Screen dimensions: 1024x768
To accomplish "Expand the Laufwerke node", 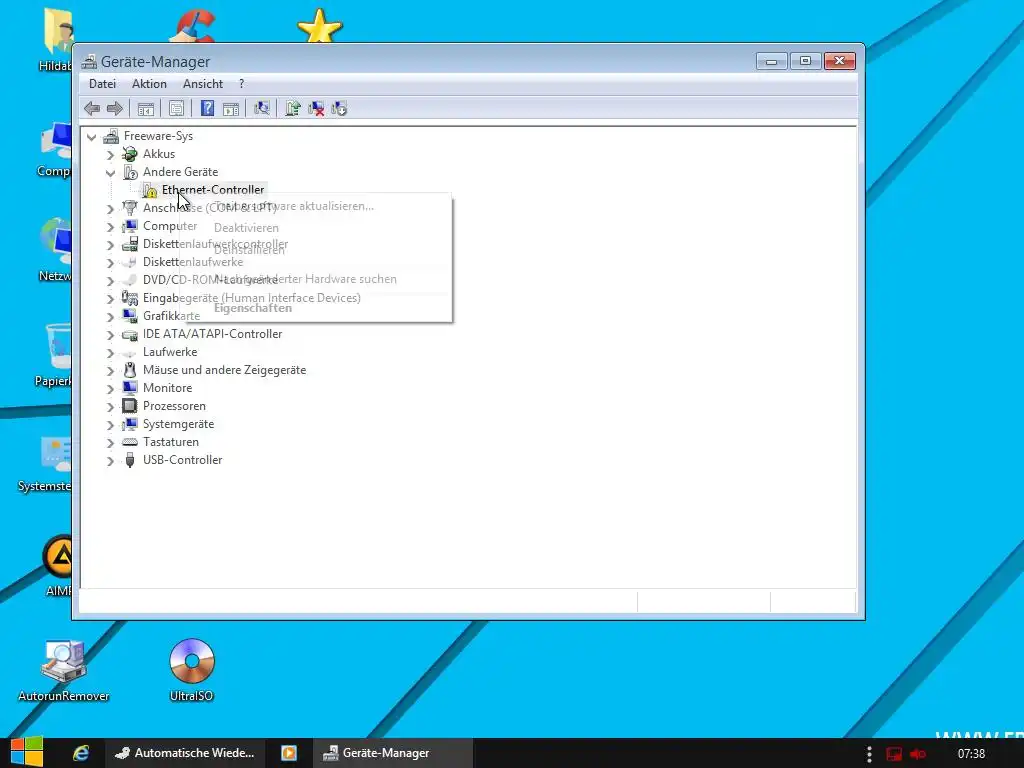I will [x=110, y=353].
